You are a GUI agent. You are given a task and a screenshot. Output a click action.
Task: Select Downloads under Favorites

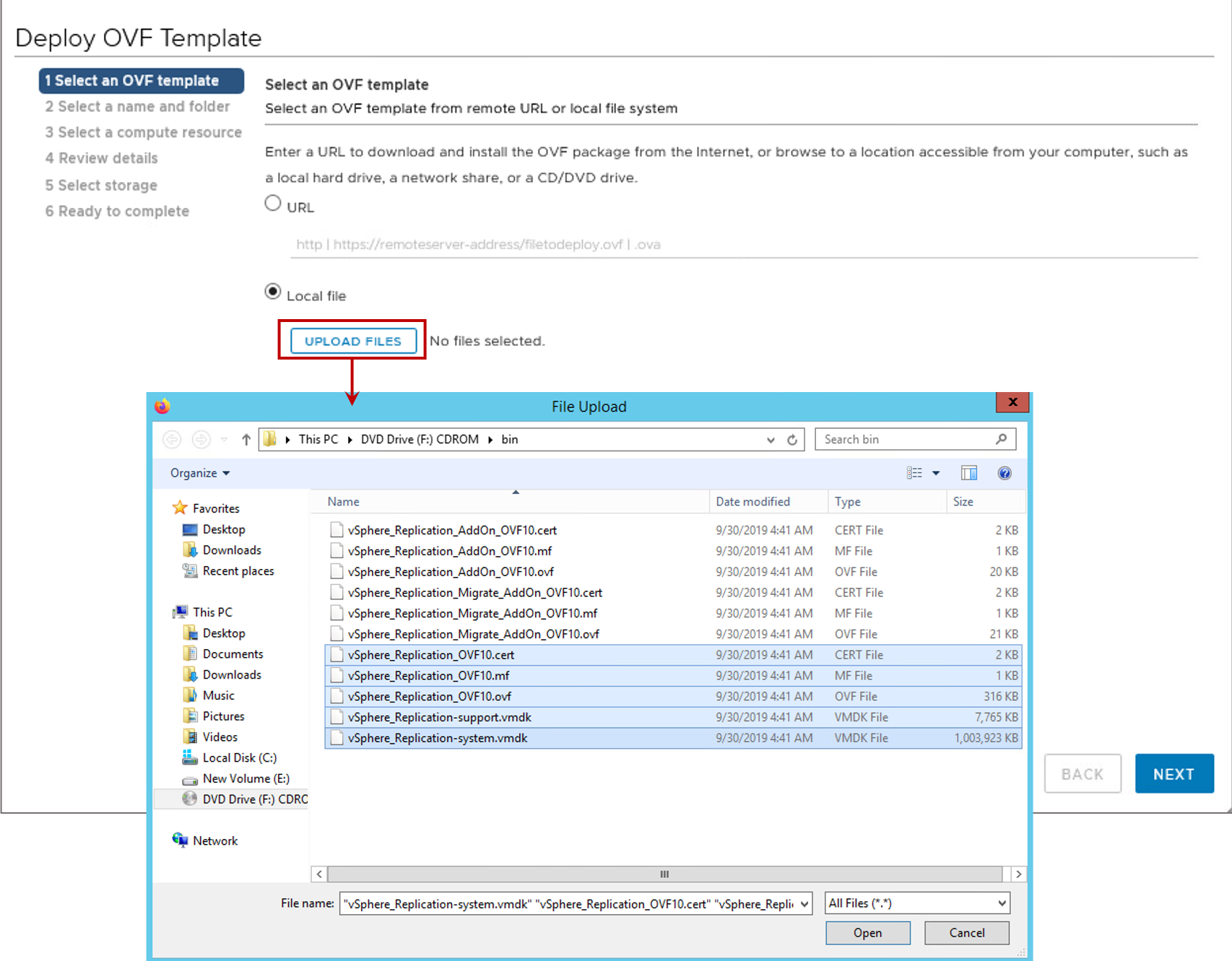coord(222,550)
